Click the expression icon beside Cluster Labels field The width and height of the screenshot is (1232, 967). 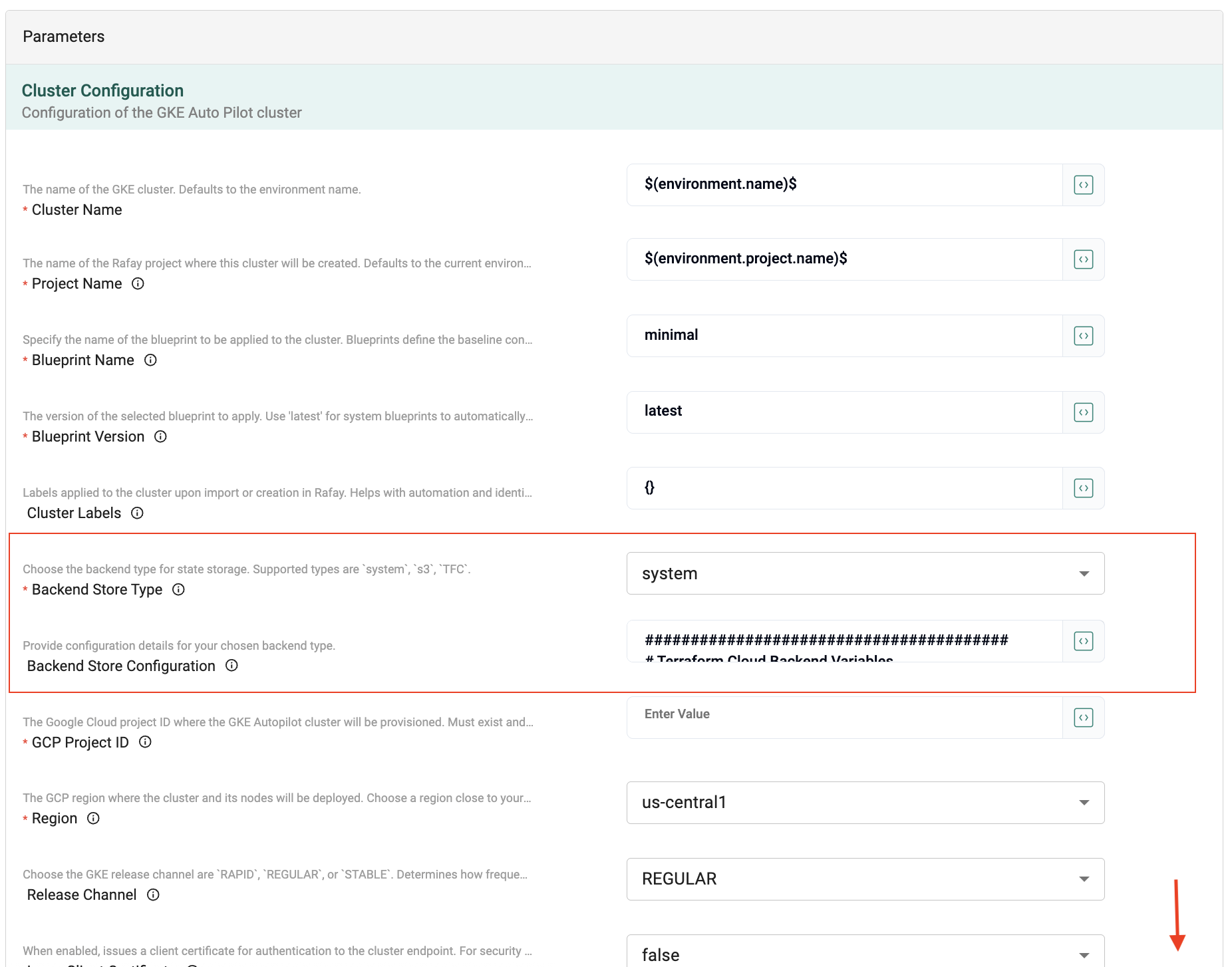1083,488
